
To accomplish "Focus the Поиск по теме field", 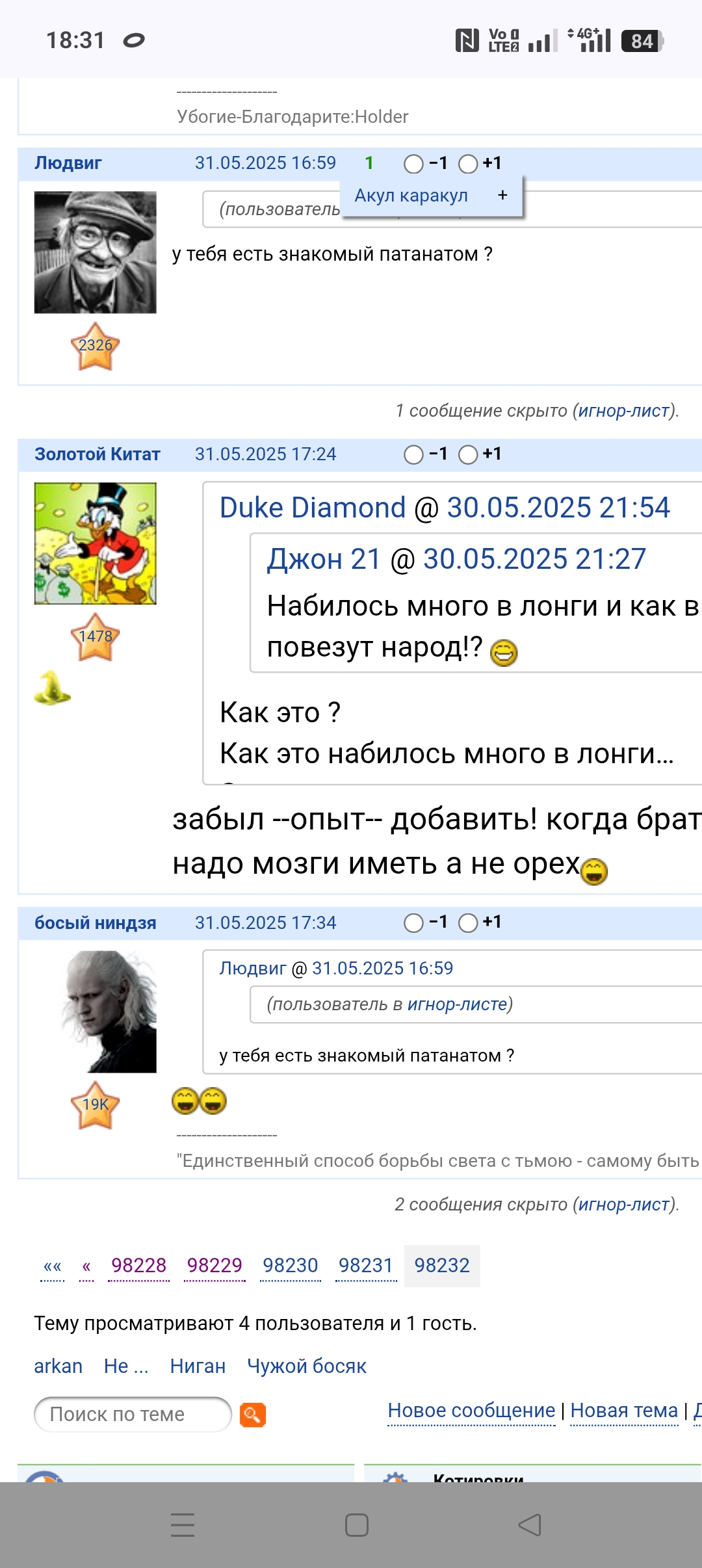I will pyautogui.click(x=133, y=1415).
